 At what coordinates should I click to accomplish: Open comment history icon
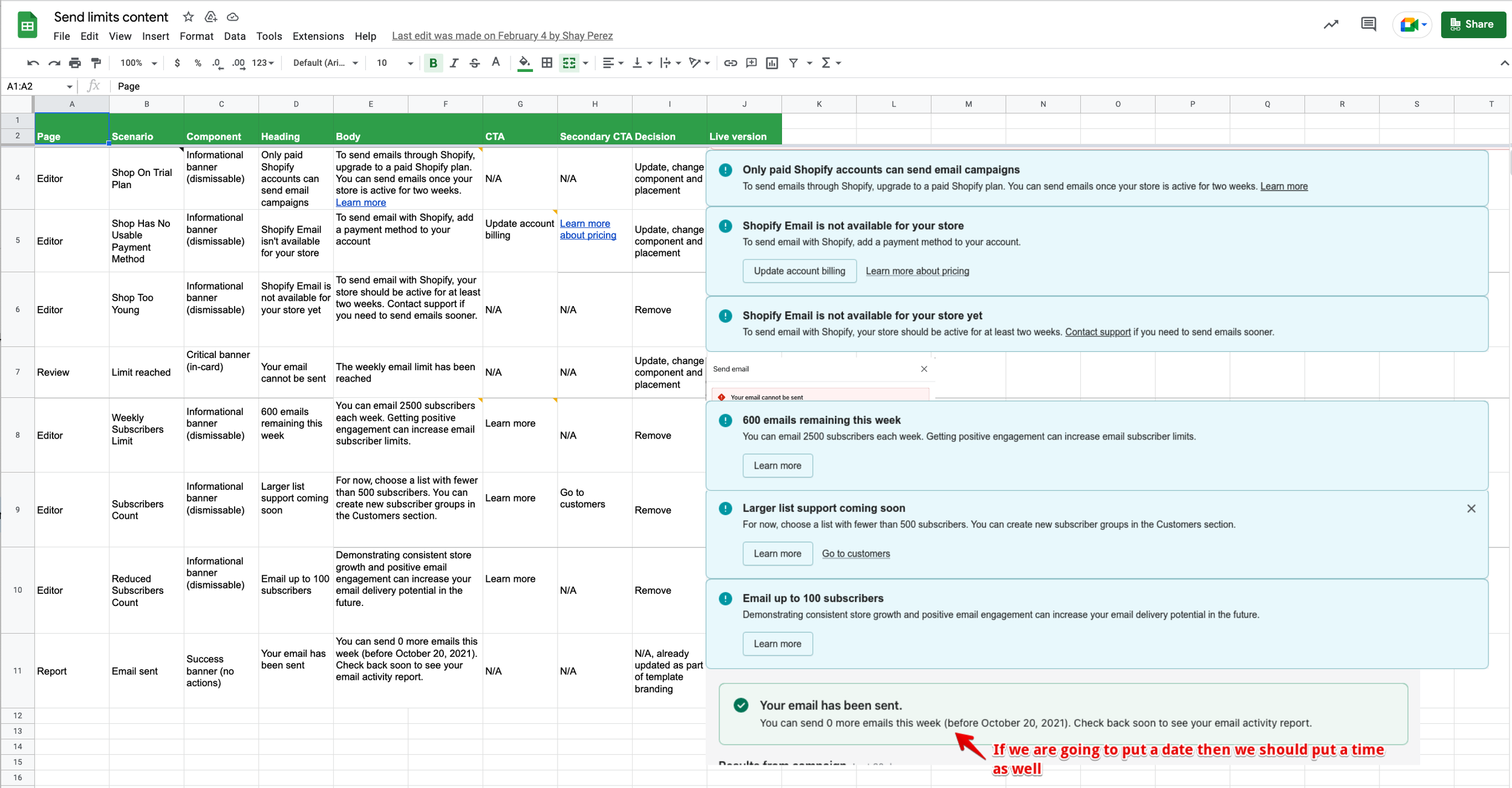pos(1368,24)
